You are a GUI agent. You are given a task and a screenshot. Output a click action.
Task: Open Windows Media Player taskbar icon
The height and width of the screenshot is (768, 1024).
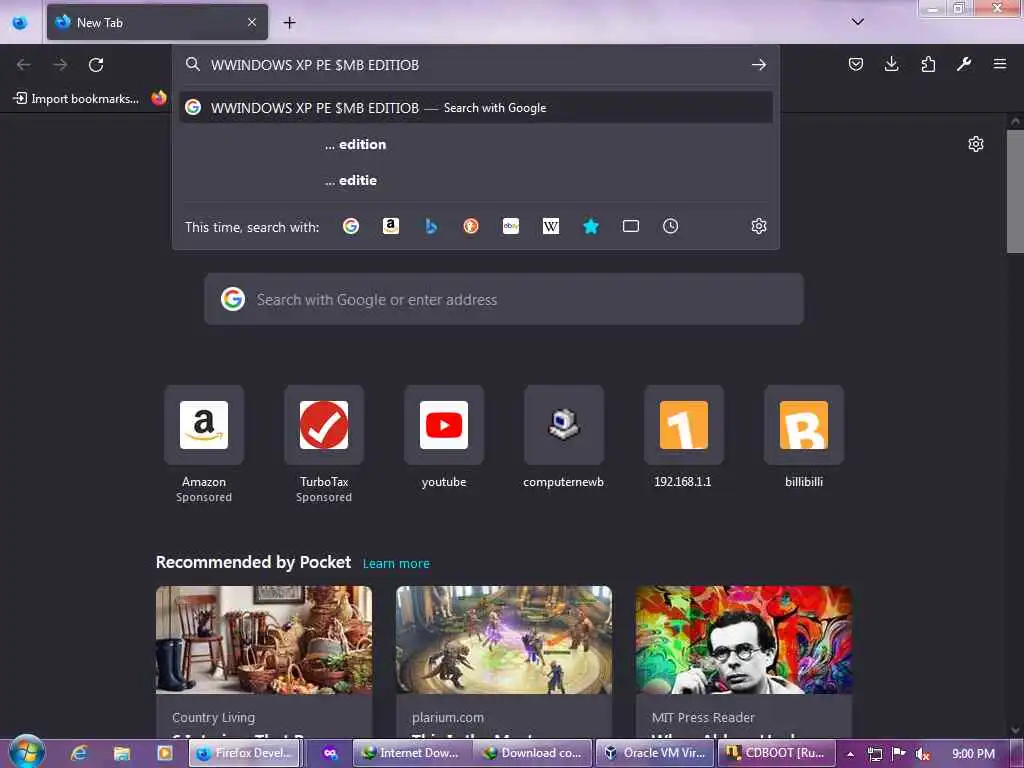(164, 753)
